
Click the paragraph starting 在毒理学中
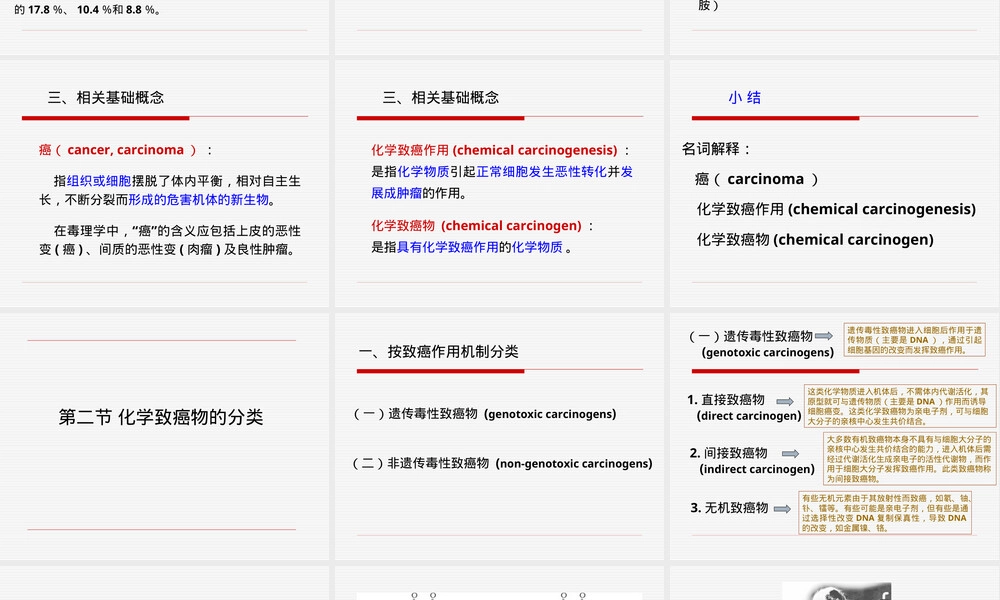point(170,240)
